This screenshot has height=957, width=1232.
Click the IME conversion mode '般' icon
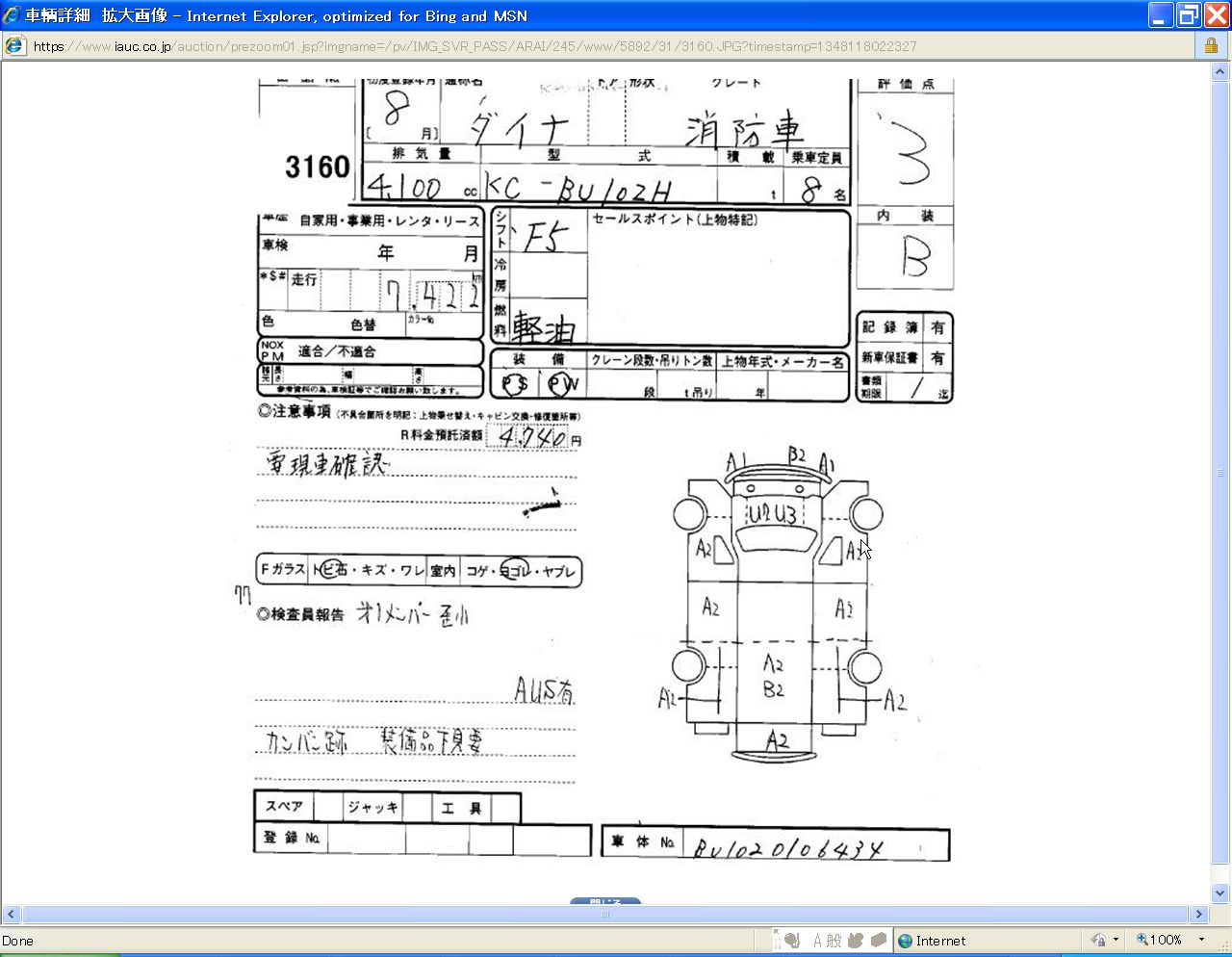pos(834,941)
